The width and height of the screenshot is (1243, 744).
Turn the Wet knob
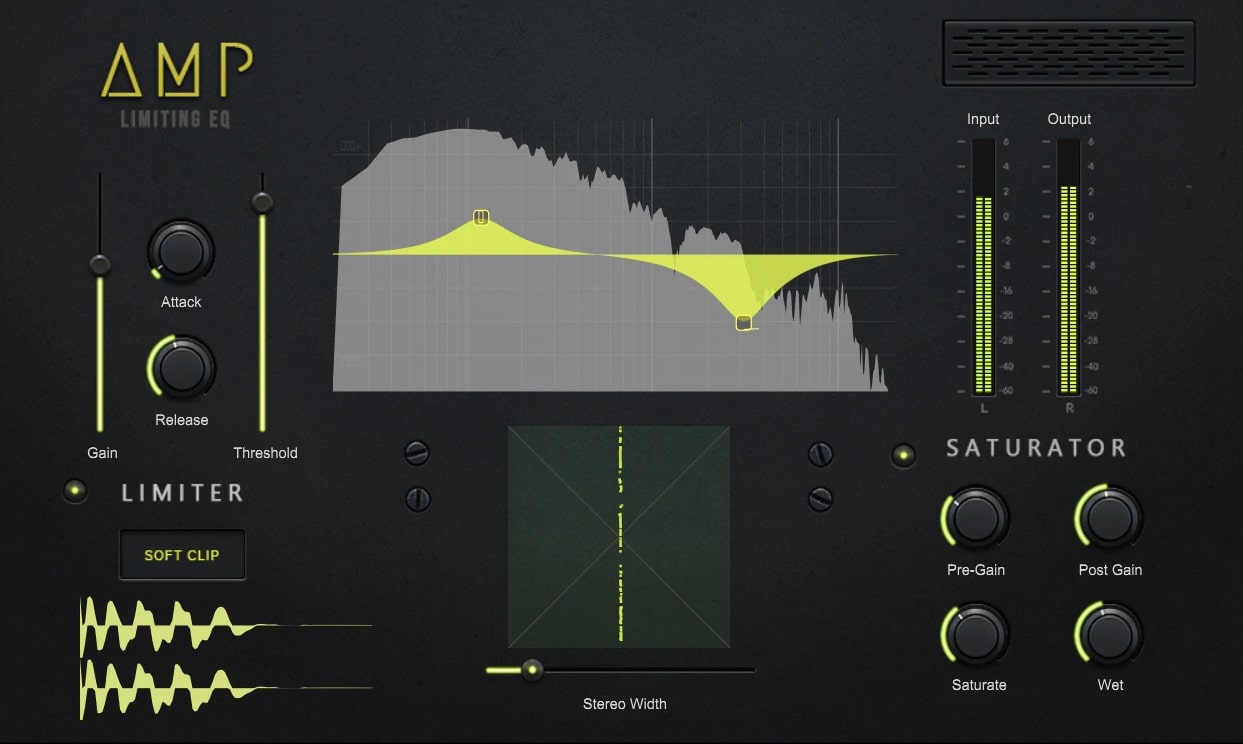click(x=1110, y=635)
